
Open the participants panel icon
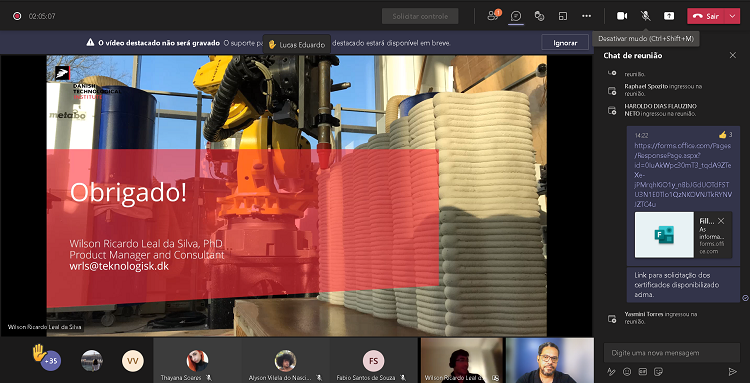492,16
